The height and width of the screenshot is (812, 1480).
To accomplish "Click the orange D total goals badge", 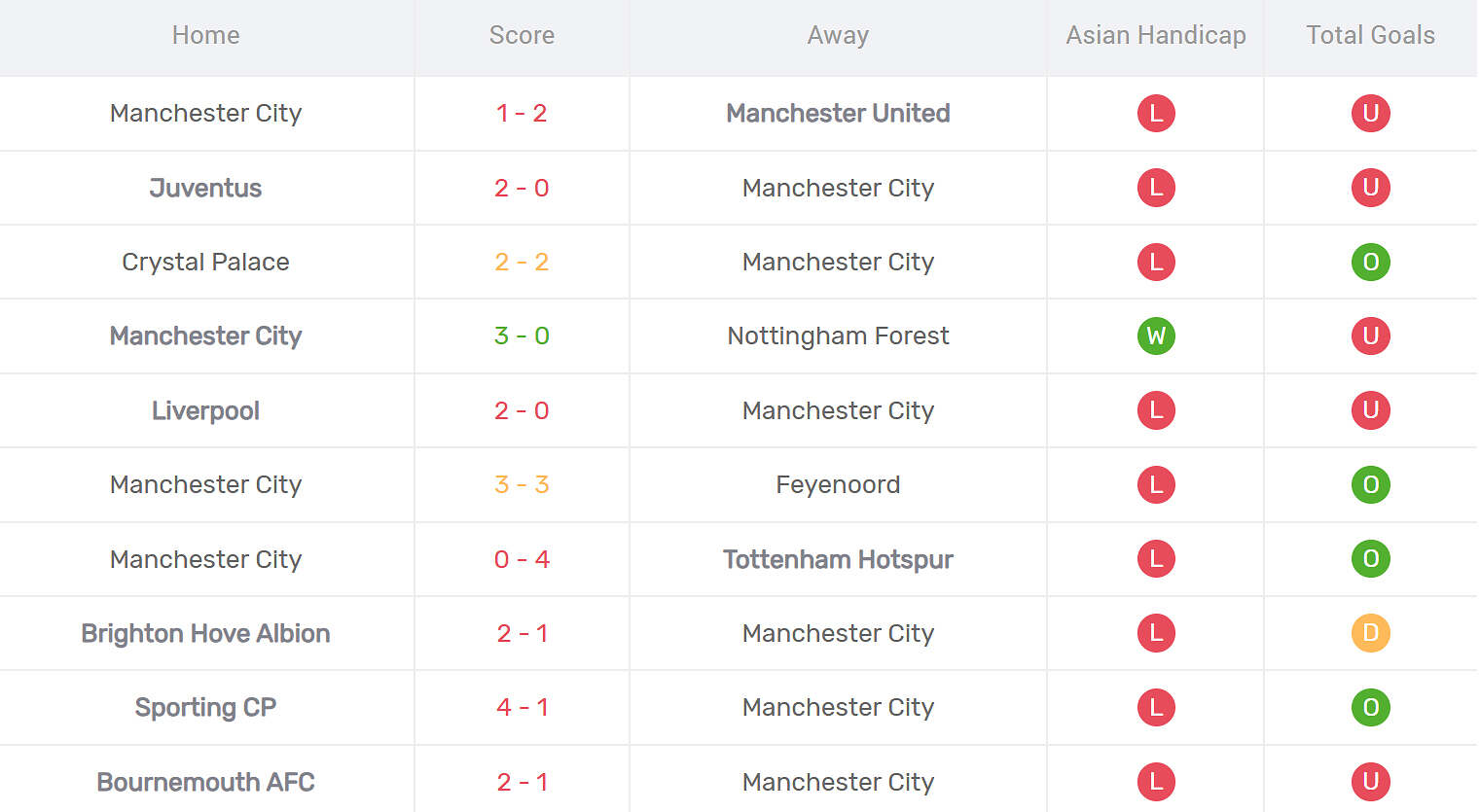I will click(x=1370, y=633).
